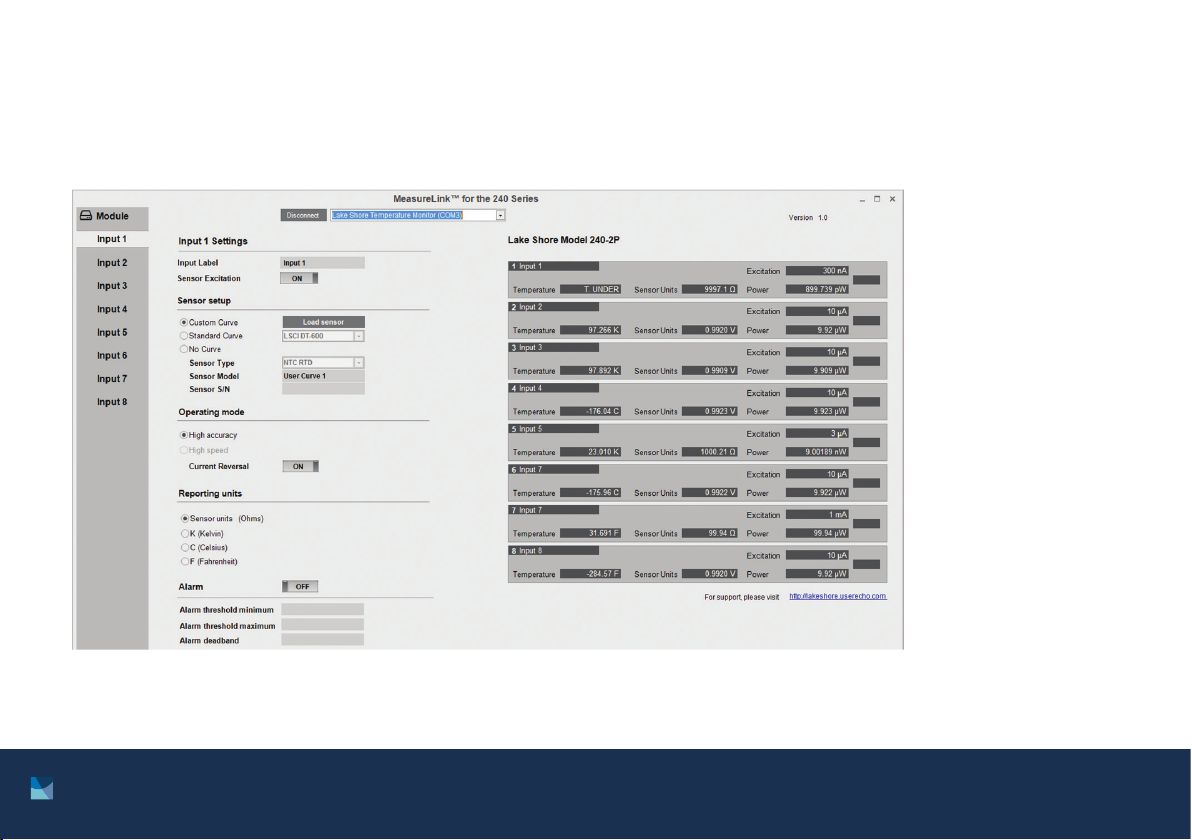
Task: Click the Alarm deadband field
Action: [322, 640]
